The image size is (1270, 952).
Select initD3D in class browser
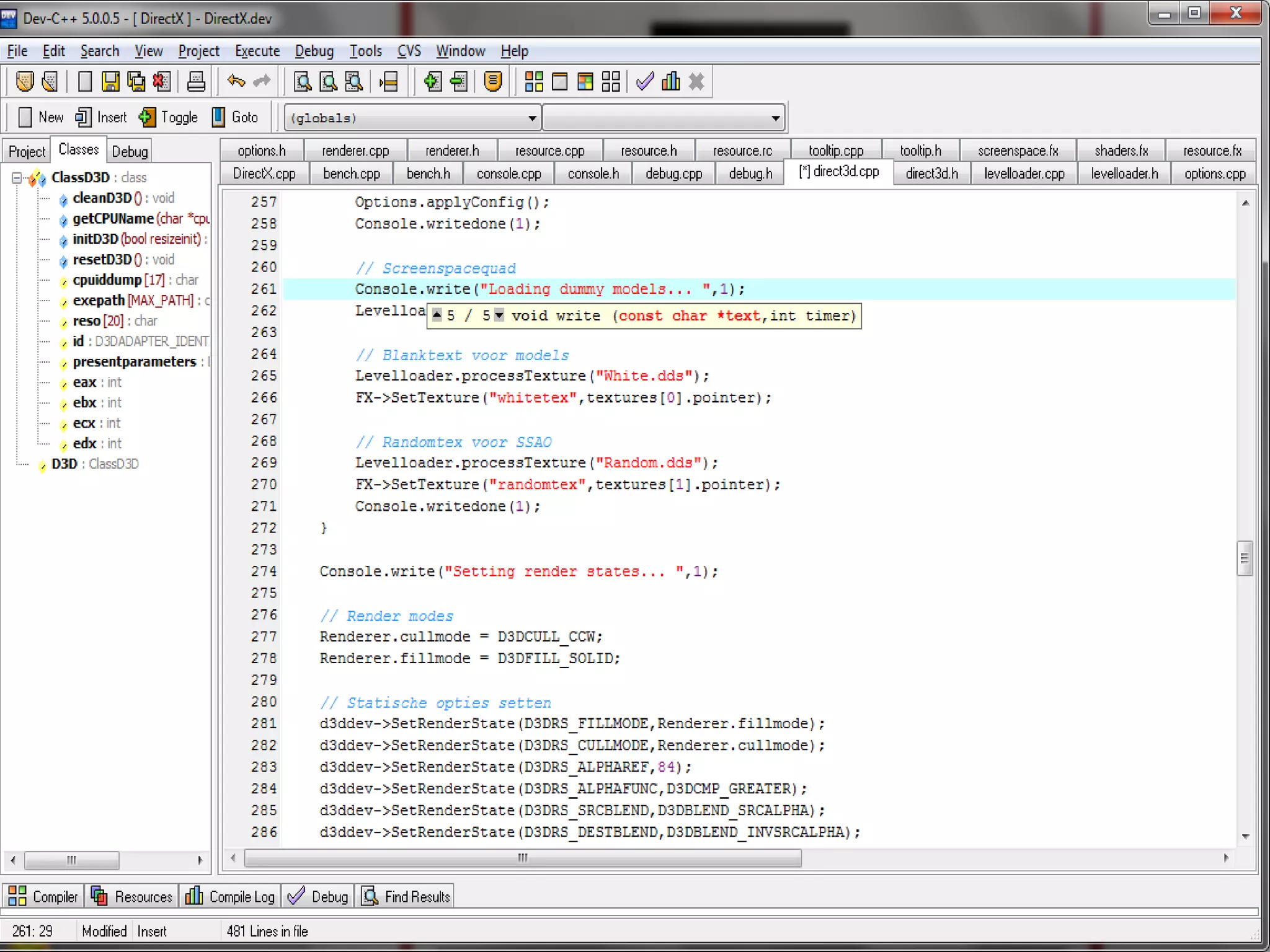[x=95, y=239]
